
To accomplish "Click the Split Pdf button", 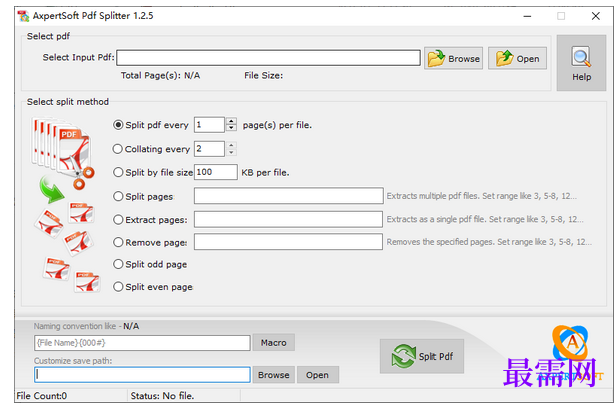I will click(x=422, y=356).
